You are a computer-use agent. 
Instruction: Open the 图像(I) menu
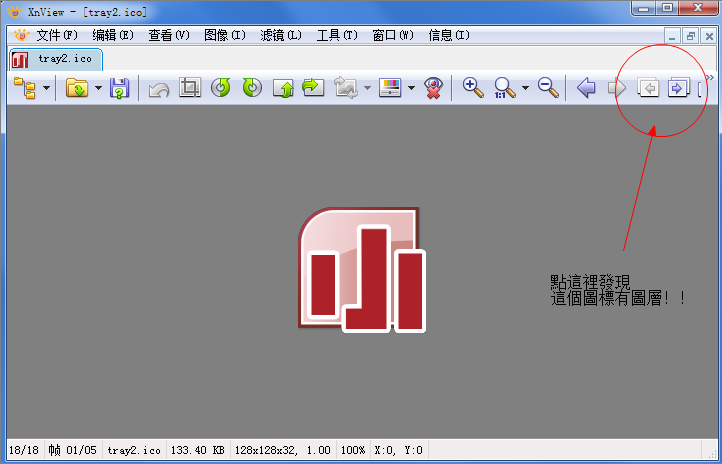[225, 35]
